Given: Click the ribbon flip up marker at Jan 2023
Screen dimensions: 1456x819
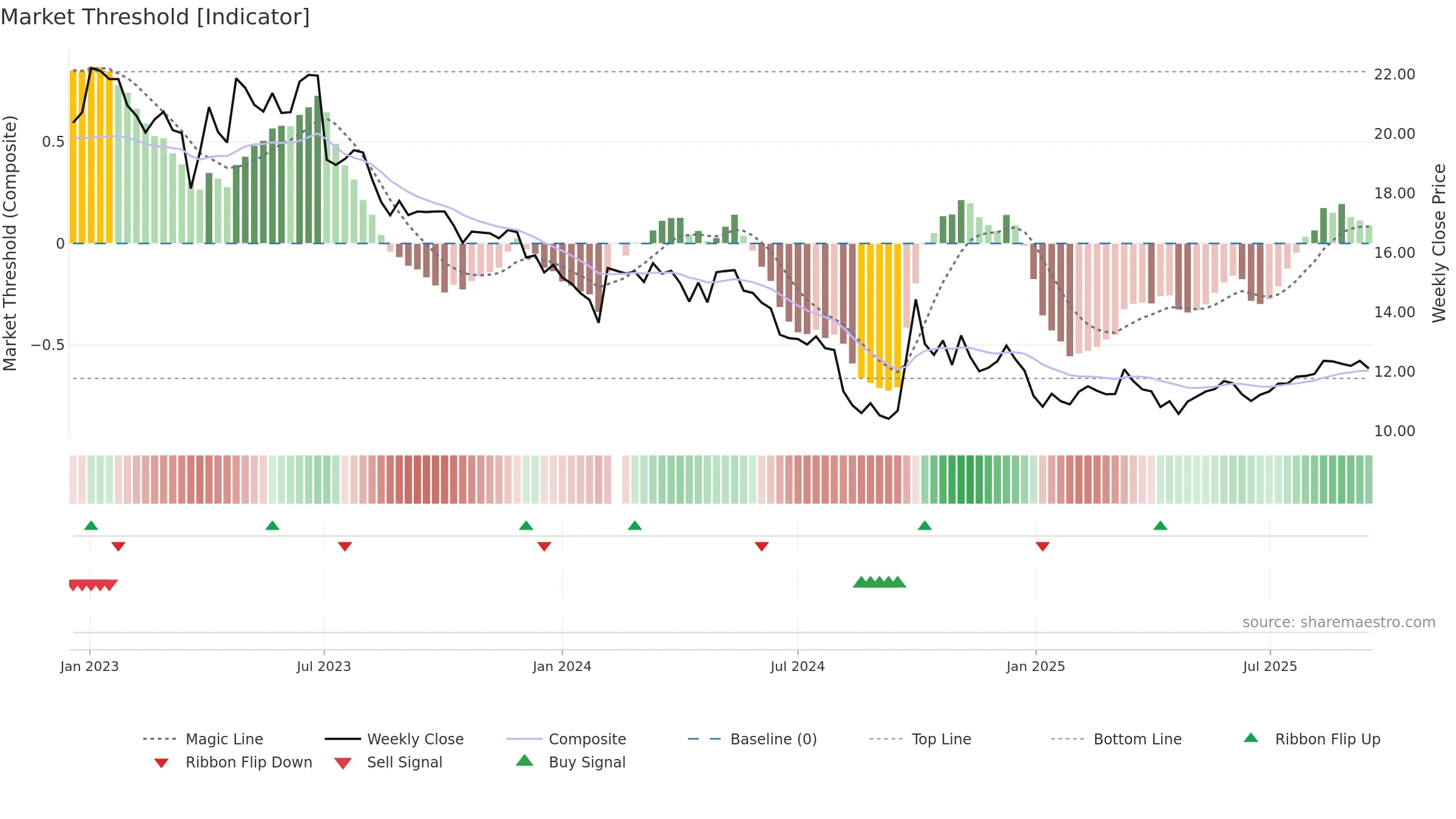Looking at the screenshot, I should (91, 525).
